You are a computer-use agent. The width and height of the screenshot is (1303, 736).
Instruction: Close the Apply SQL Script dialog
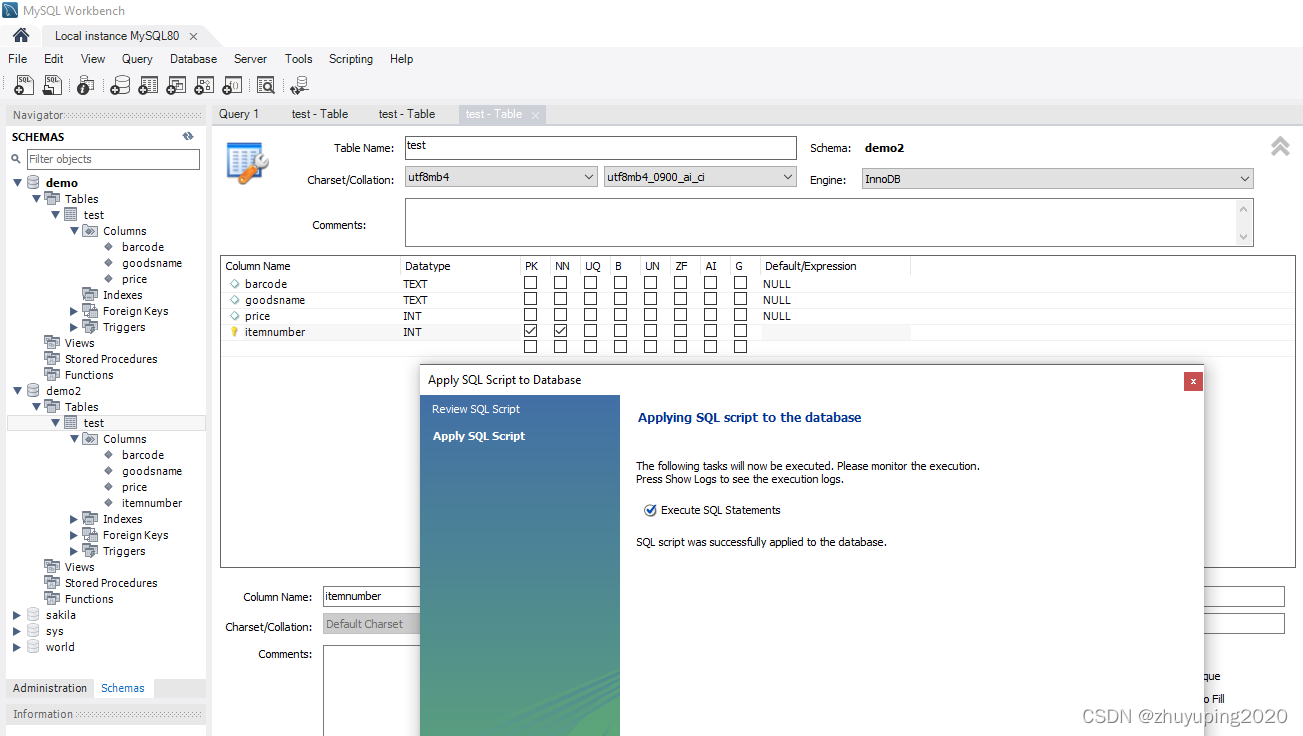coord(1193,381)
